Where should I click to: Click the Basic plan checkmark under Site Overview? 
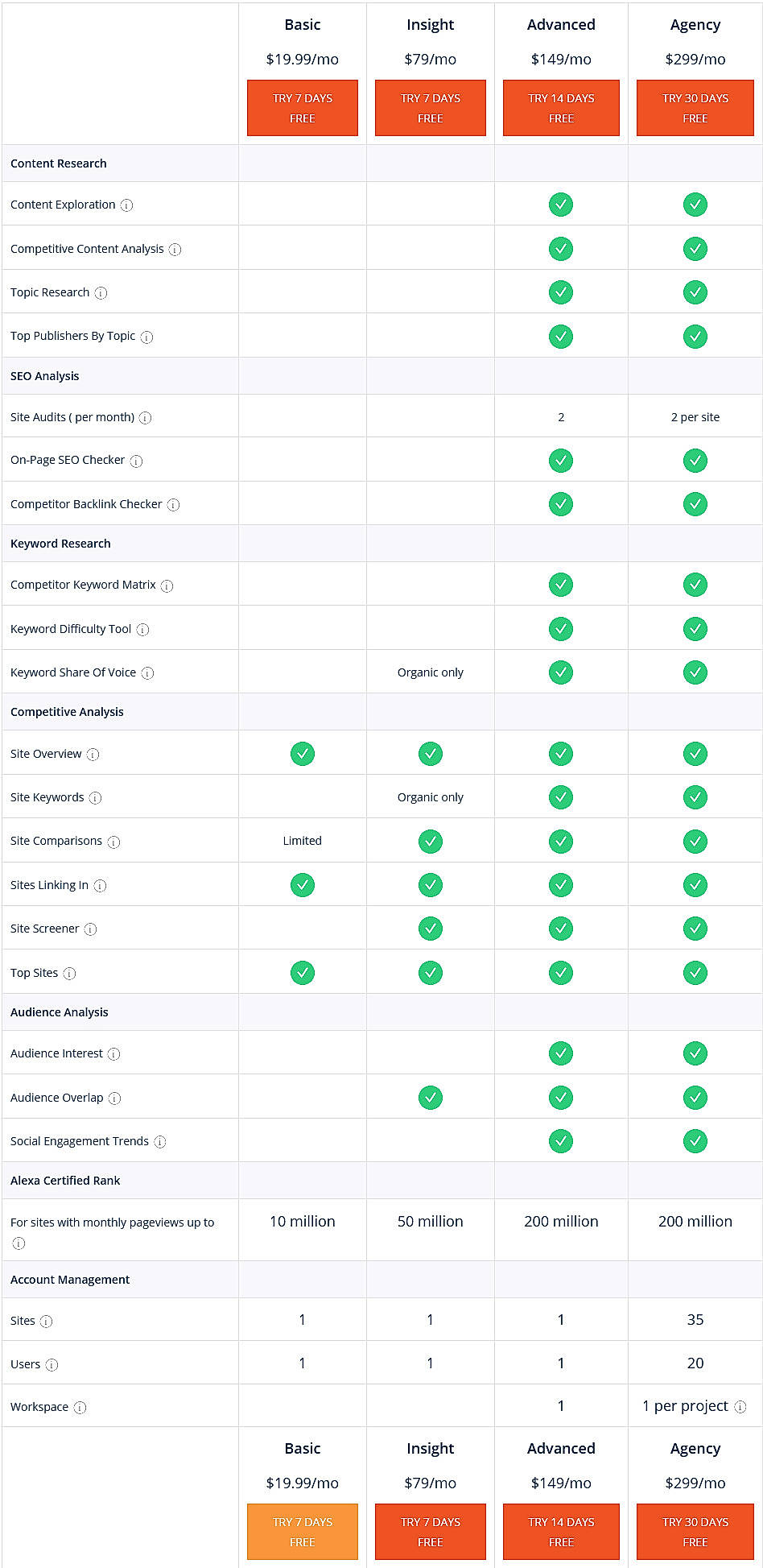pyautogui.click(x=302, y=753)
